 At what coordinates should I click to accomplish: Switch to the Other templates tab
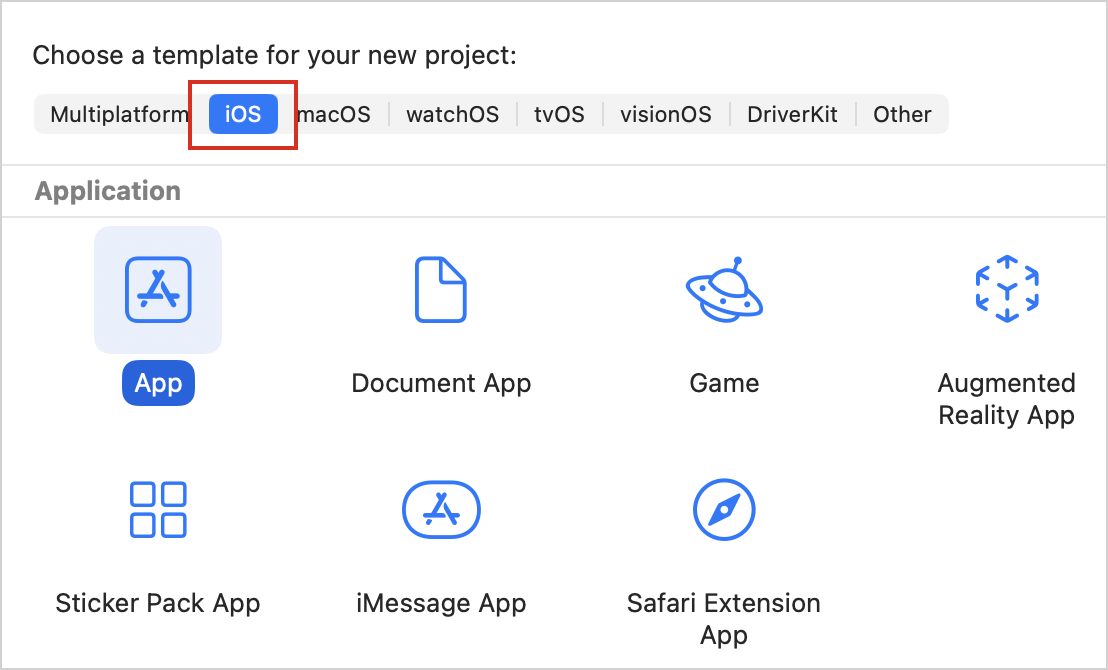click(902, 114)
